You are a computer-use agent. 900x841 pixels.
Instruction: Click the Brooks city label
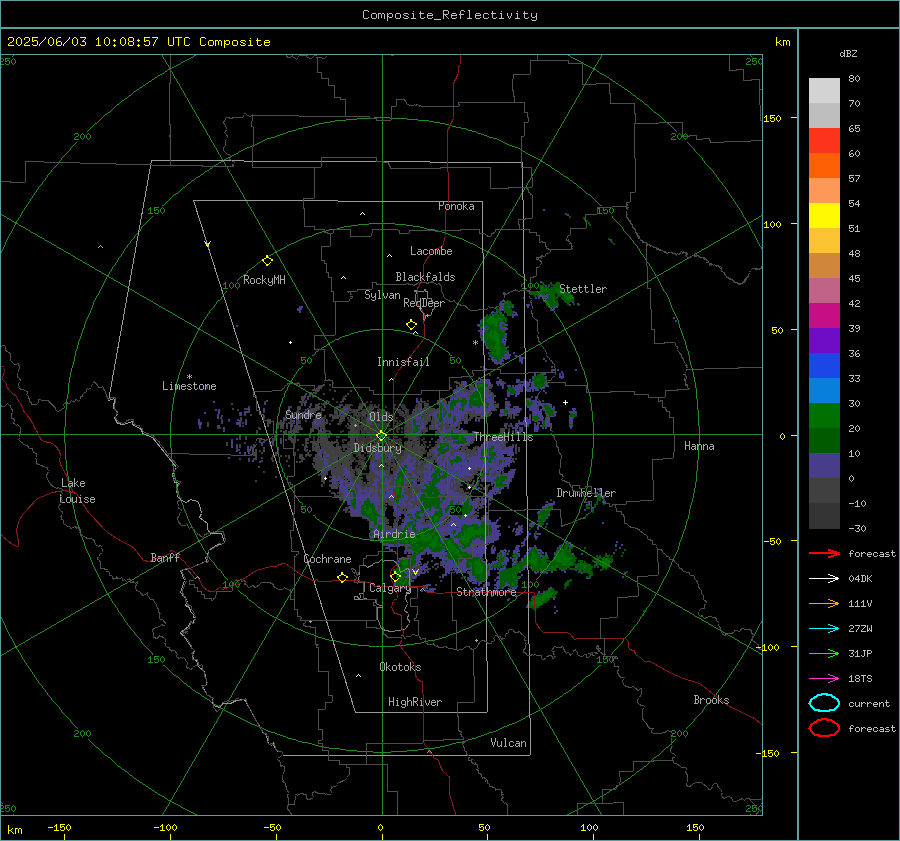point(711,700)
